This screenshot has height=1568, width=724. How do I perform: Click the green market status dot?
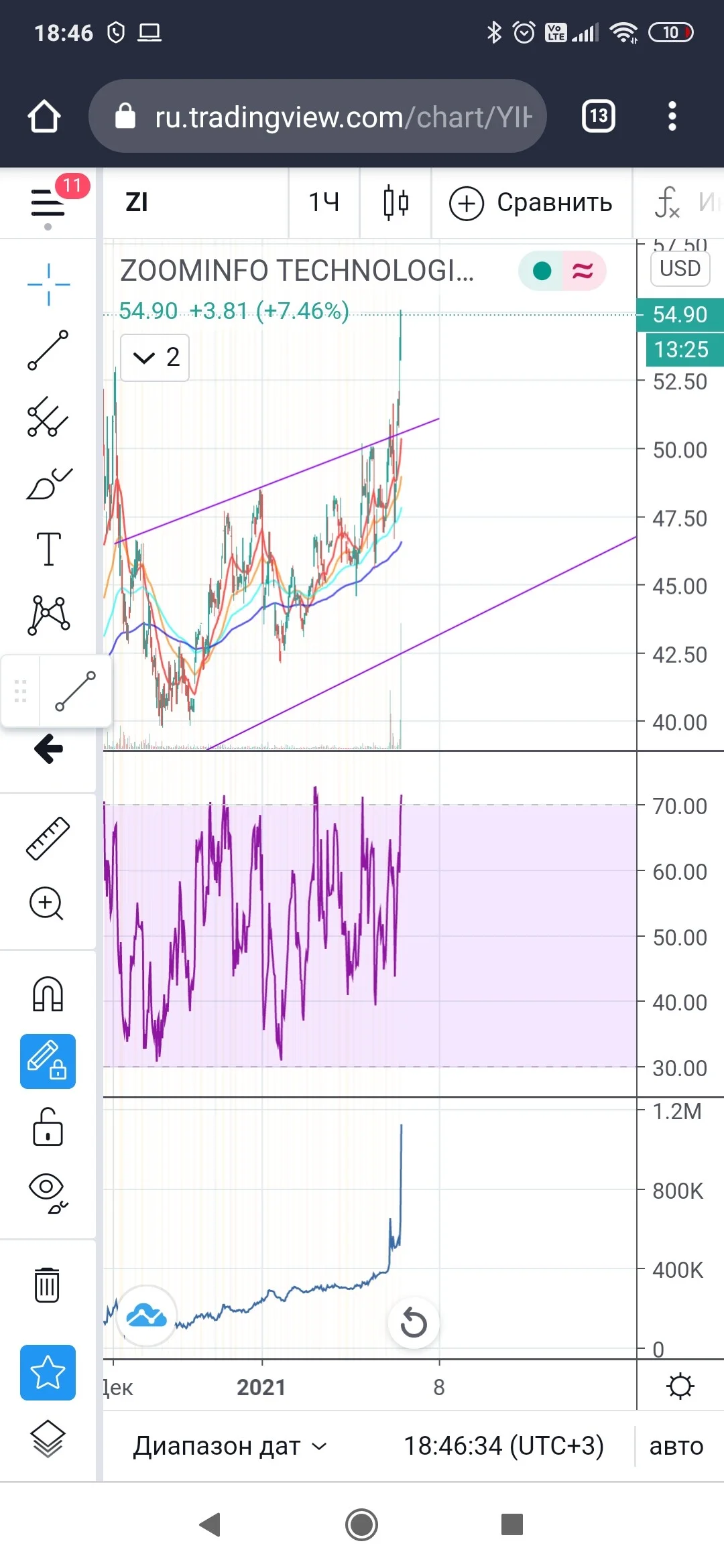[x=542, y=271]
